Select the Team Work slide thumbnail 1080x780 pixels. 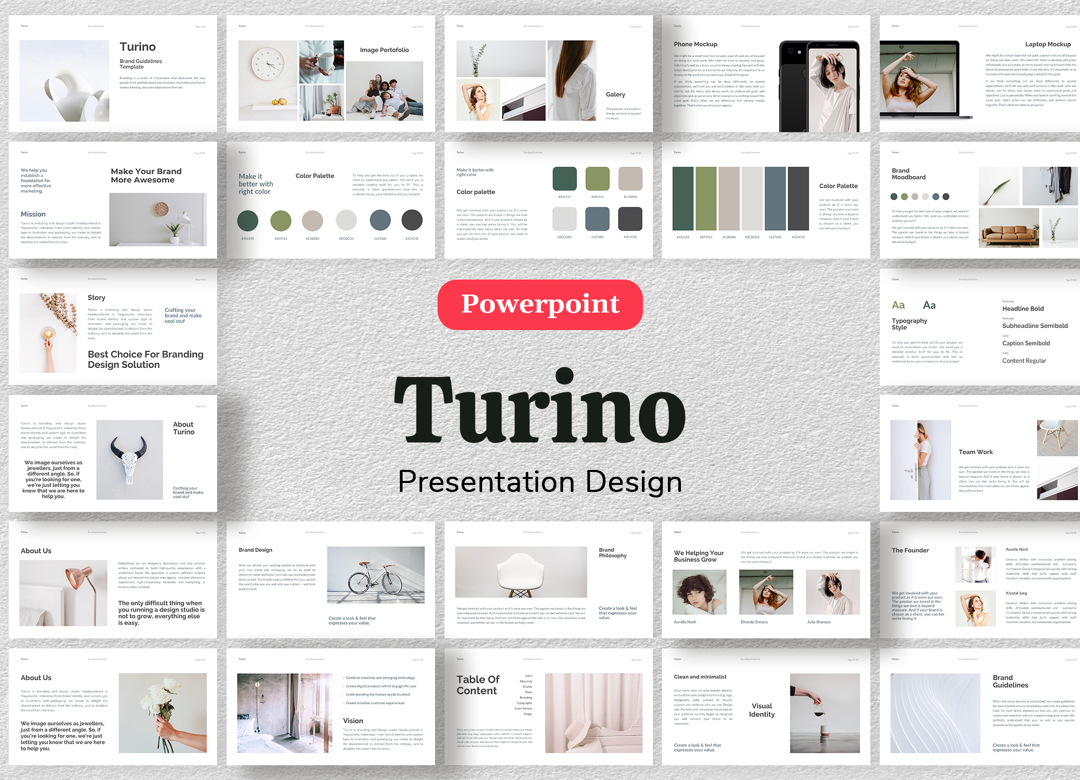point(979,453)
